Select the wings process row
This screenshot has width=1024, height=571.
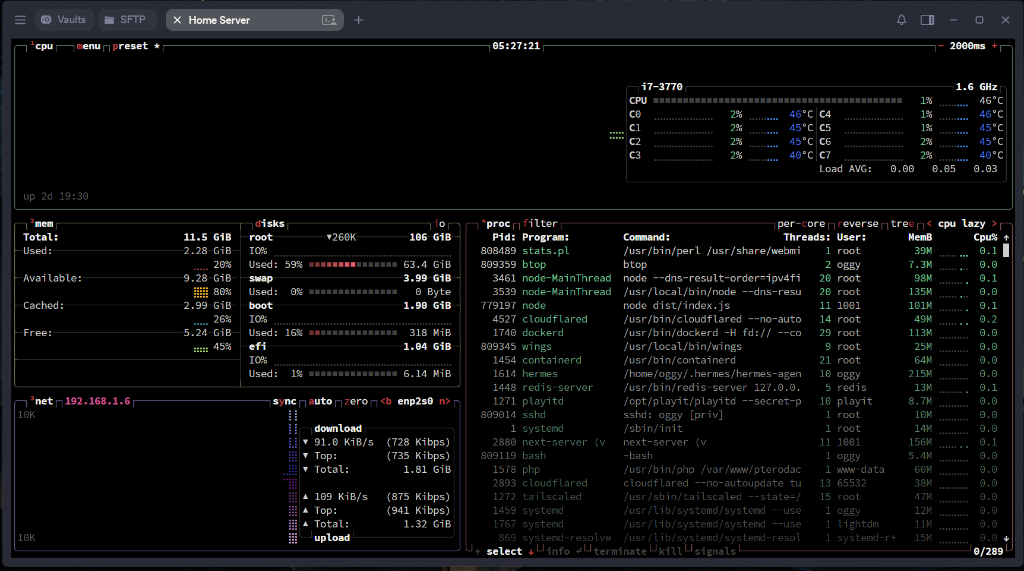739,346
